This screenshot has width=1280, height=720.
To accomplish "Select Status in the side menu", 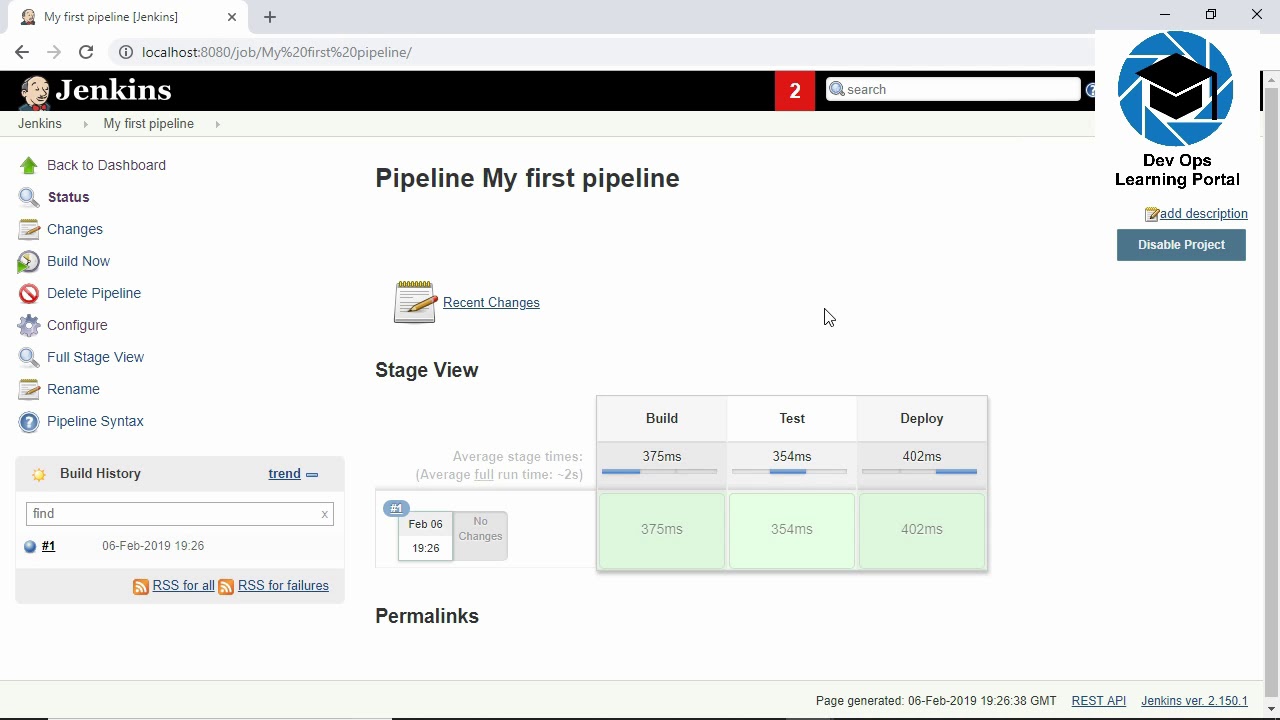I will click(68, 197).
